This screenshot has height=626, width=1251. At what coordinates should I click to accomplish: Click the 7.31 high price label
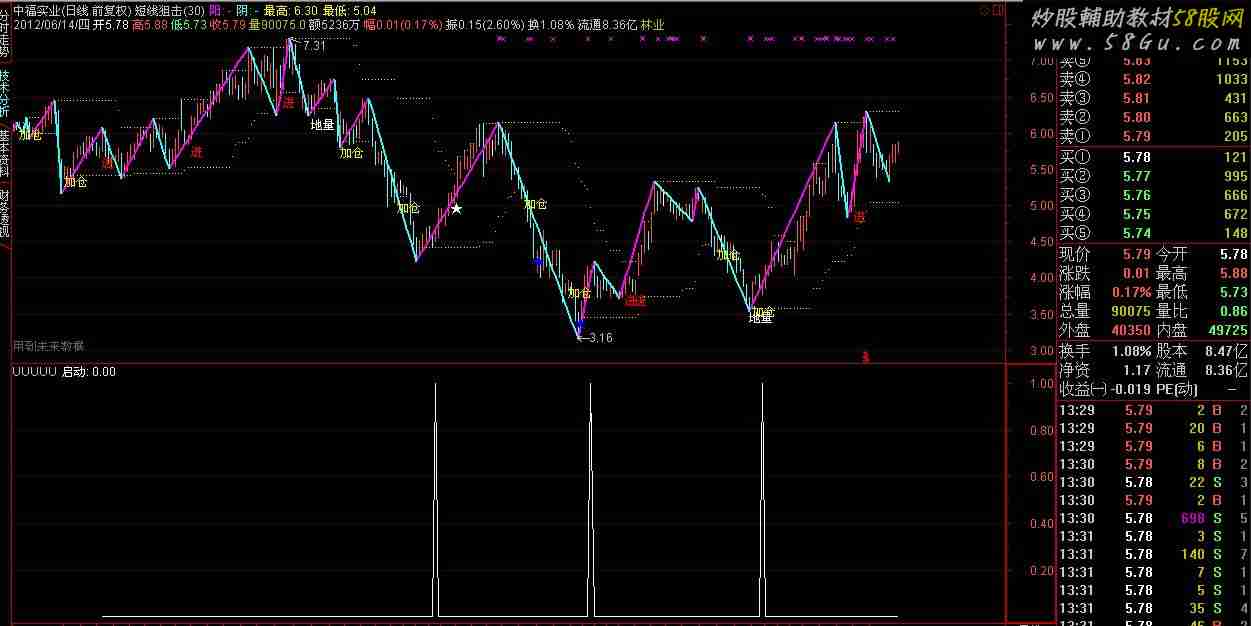313,46
